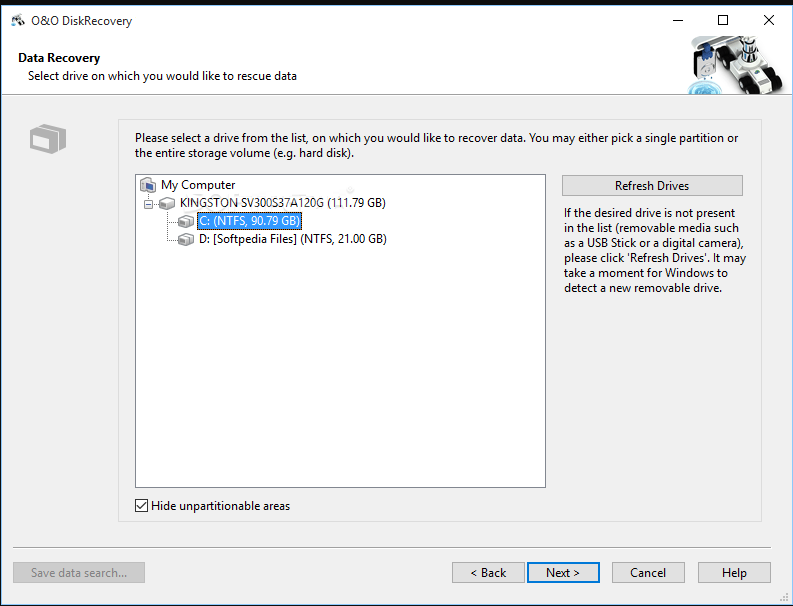Collapse the KINGSTON drive tree node

tap(149, 203)
